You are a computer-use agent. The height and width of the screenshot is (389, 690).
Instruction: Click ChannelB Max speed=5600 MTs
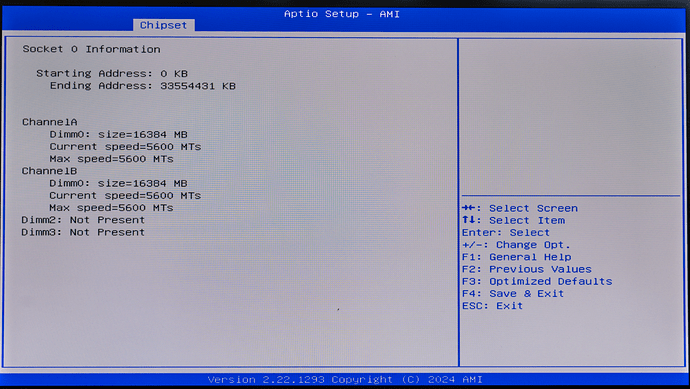point(111,208)
